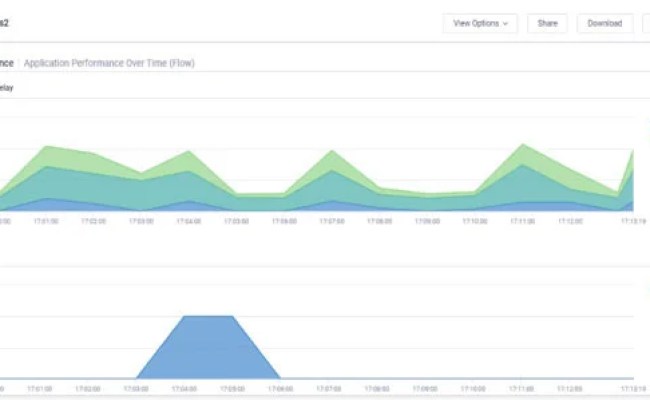Click the 17:13:19 label on the stacked chart axis

[633, 221]
